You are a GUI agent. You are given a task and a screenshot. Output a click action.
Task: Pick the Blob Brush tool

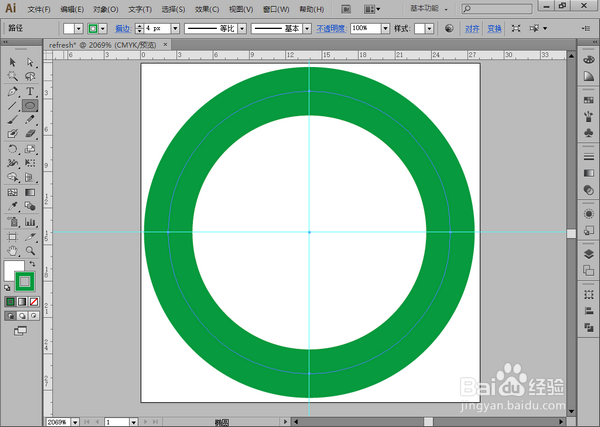point(12,134)
